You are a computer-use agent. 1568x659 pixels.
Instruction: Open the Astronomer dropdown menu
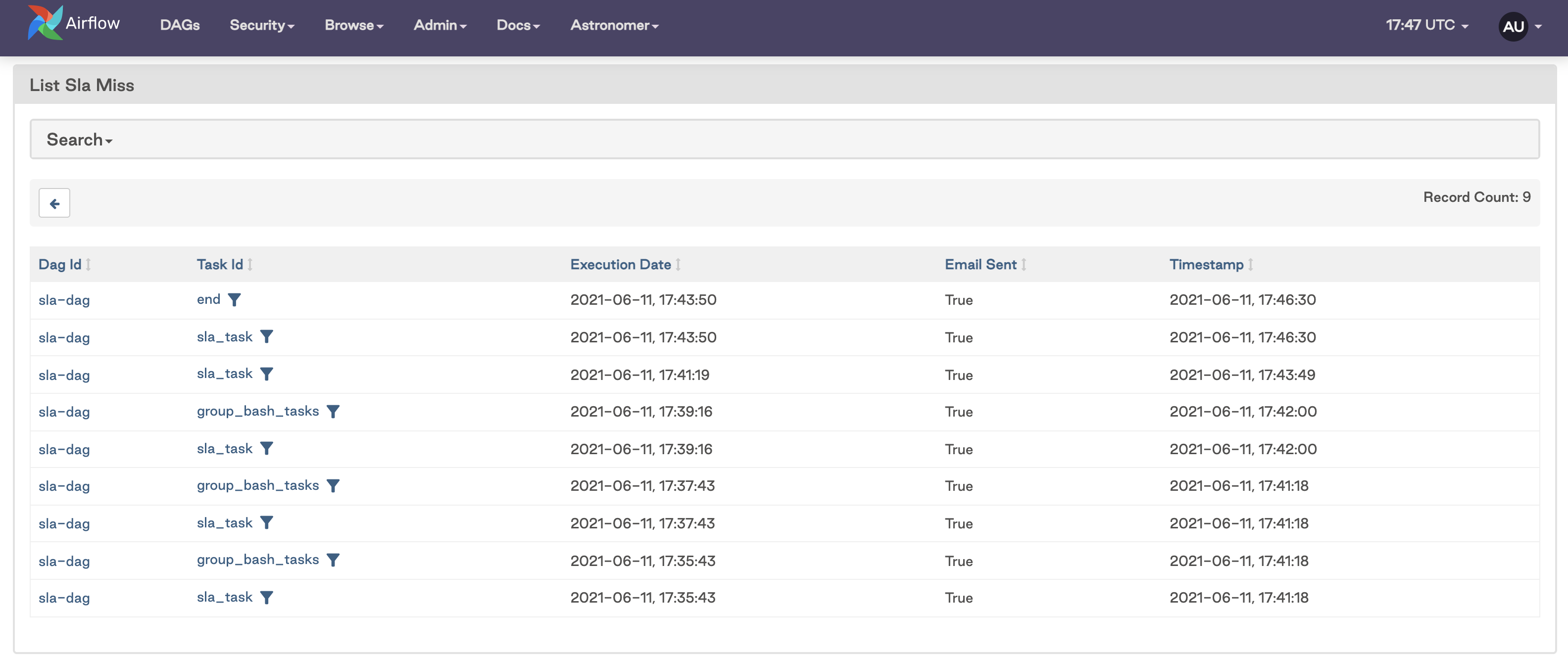tap(614, 25)
